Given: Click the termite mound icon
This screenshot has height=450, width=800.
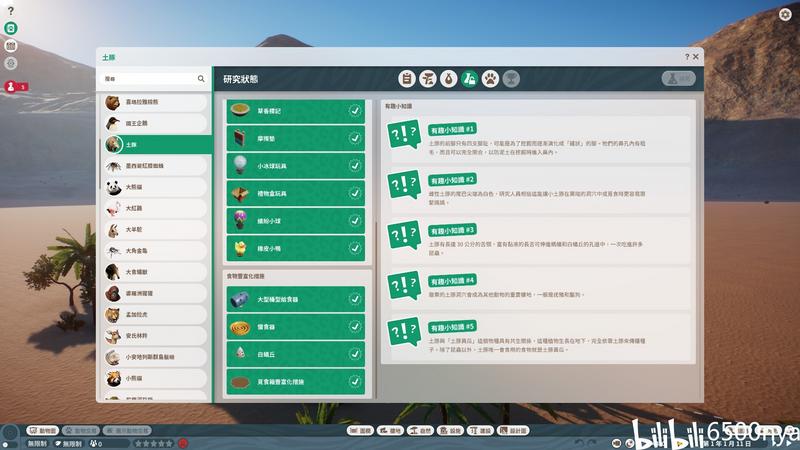Looking at the screenshot, I should pos(240,354).
